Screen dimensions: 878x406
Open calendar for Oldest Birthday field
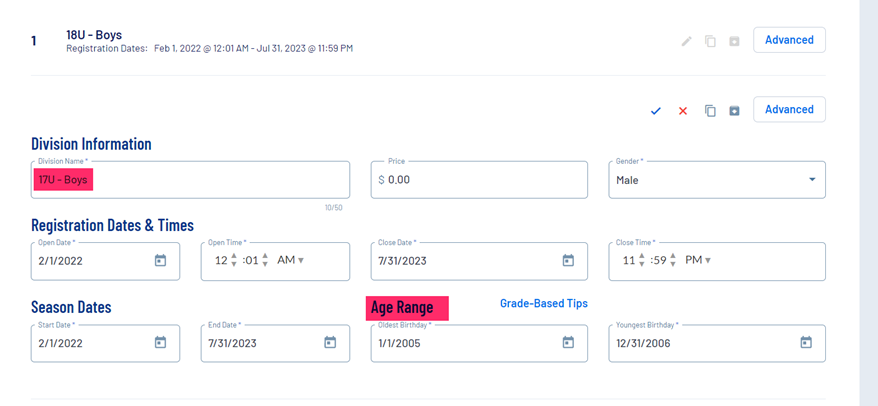click(x=568, y=343)
